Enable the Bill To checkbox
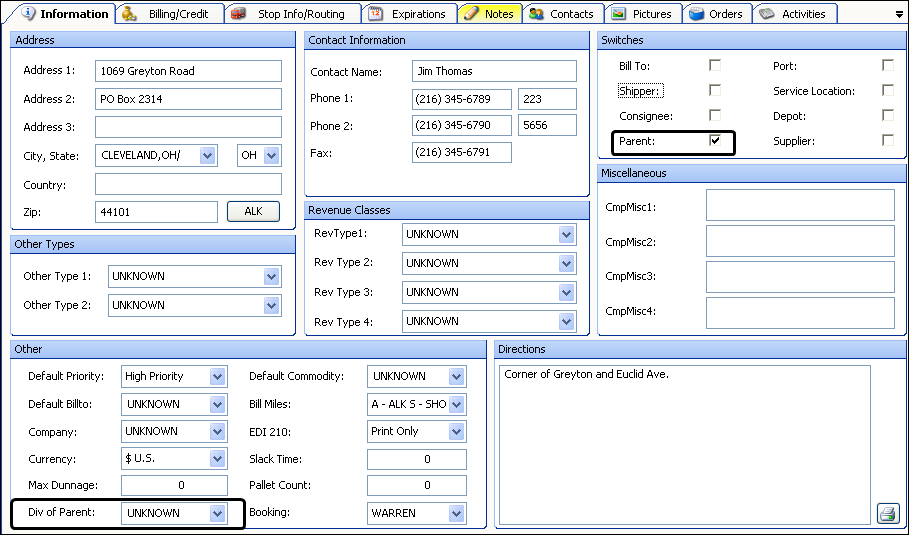This screenshot has height=535, width=909. (715, 66)
